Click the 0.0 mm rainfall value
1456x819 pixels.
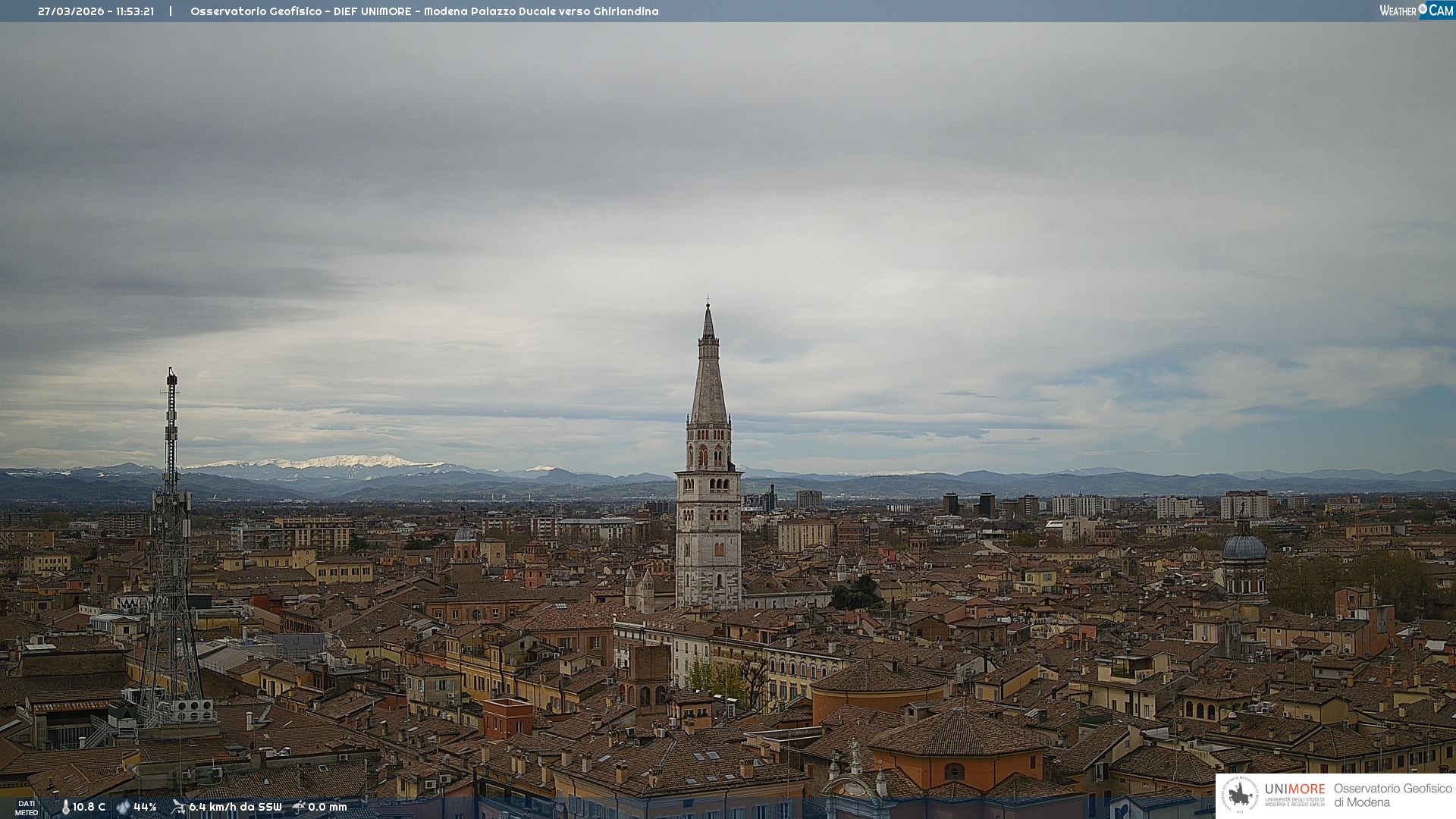click(x=327, y=807)
